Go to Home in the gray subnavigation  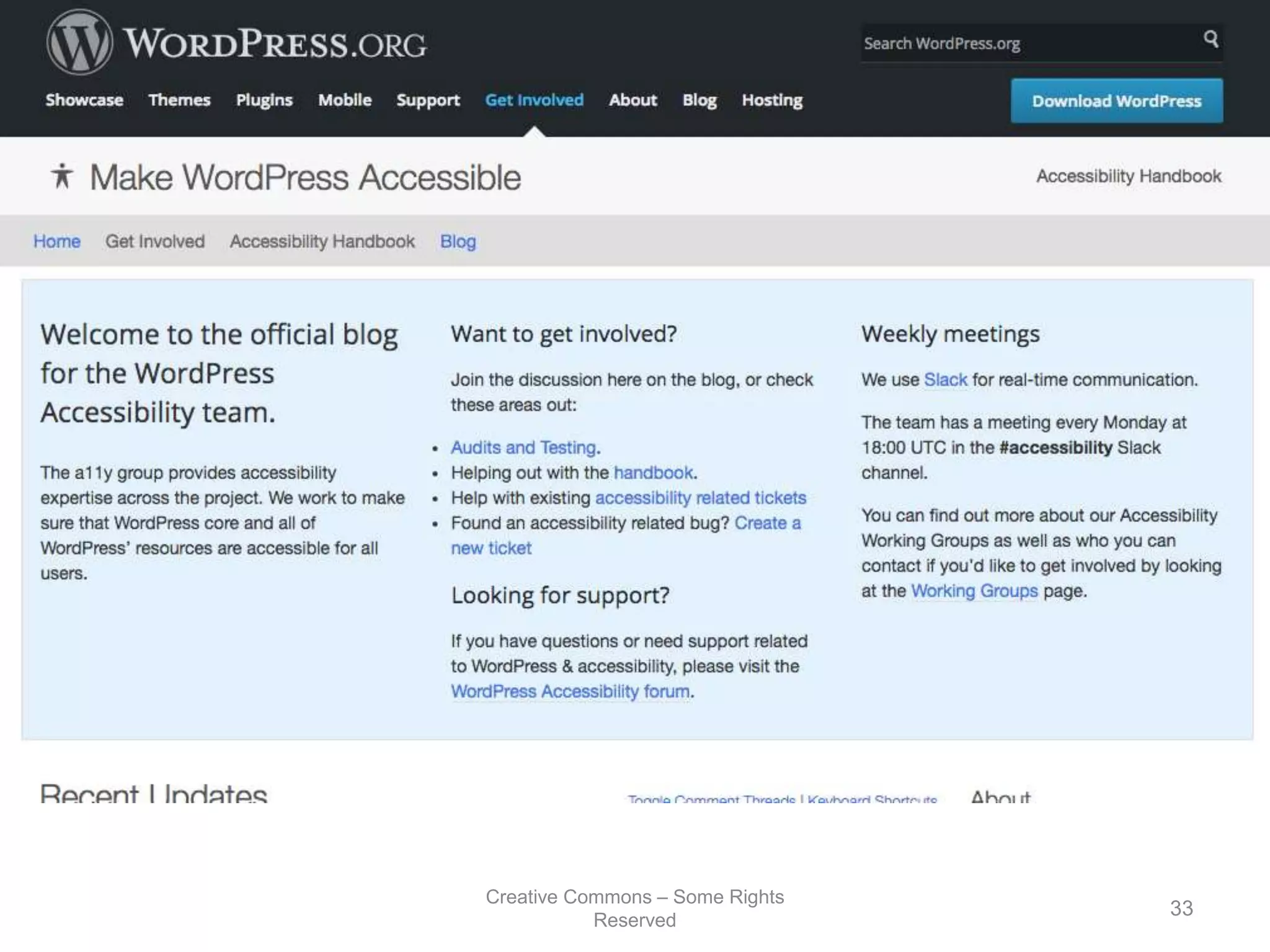point(57,241)
